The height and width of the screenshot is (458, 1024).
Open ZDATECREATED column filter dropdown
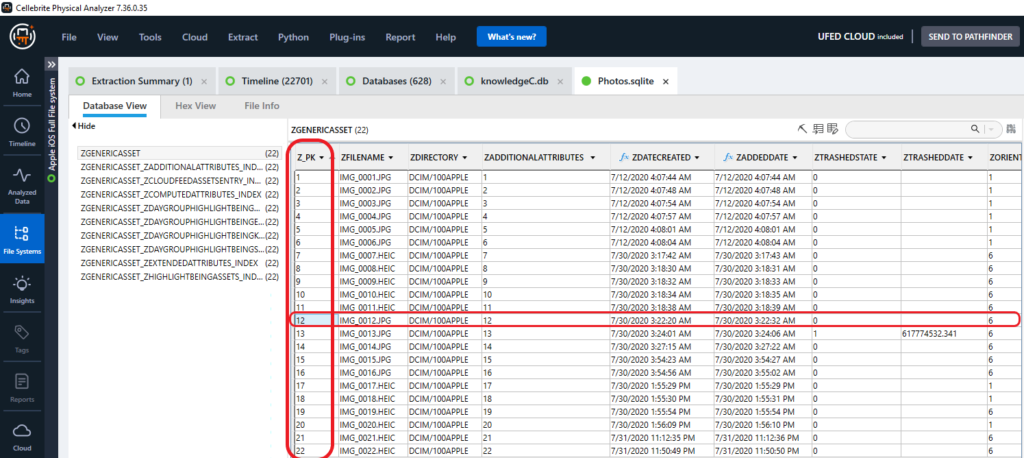(x=697, y=157)
